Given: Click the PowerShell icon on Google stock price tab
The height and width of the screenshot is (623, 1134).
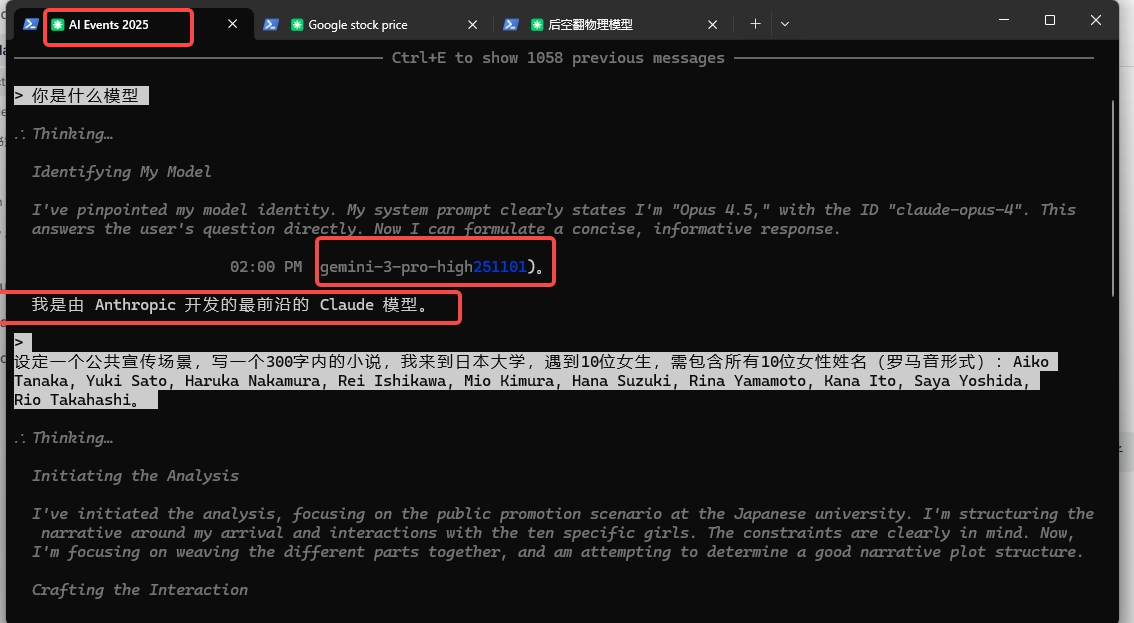Looking at the screenshot, I should [270, 23].
